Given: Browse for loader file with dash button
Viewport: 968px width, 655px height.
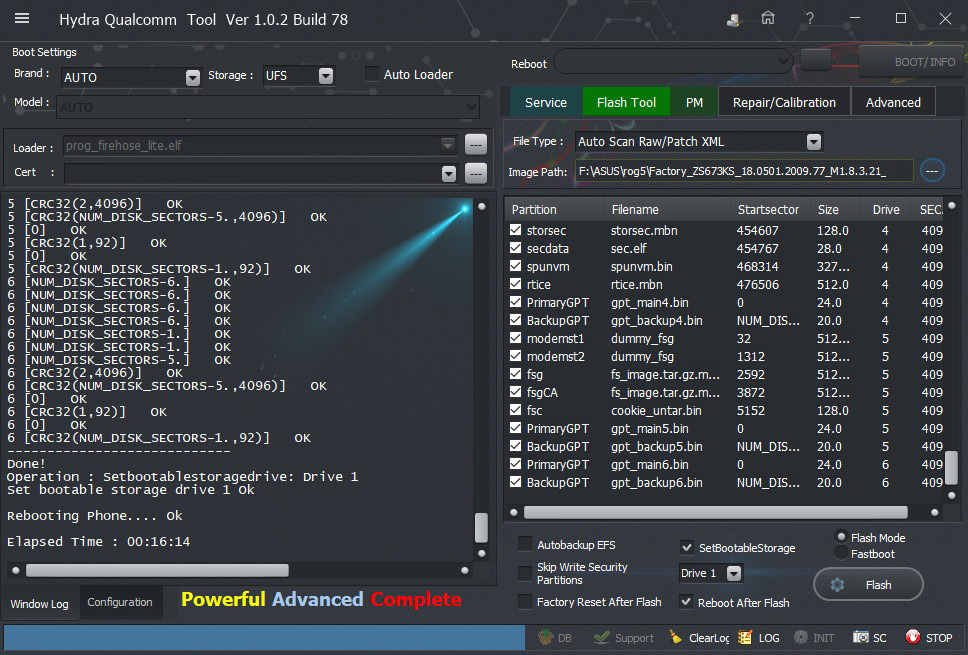Looking at the screenshot, I should point(475,145).
